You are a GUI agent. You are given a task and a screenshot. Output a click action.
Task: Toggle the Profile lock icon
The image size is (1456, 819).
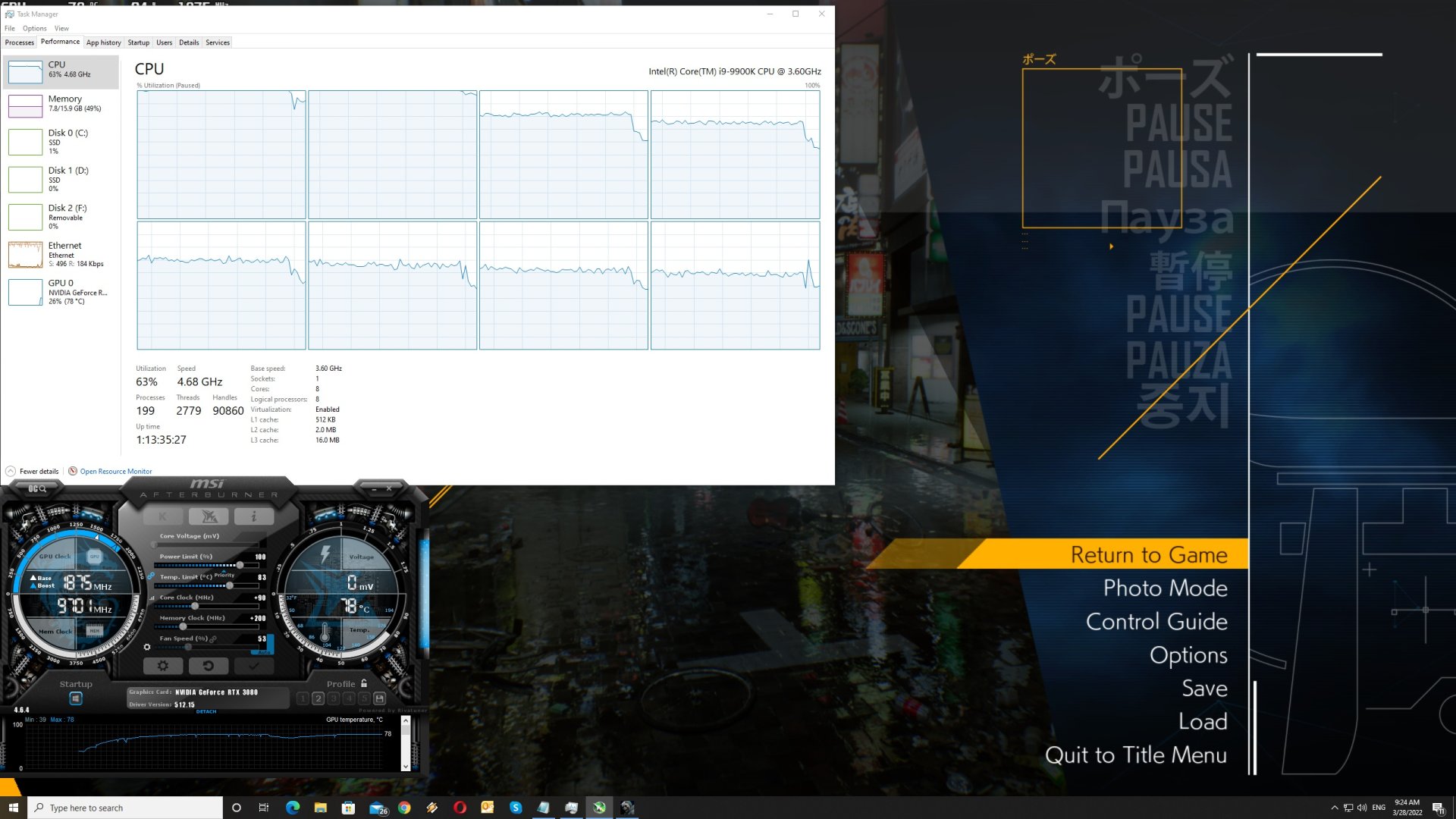(x=364, y=683)
